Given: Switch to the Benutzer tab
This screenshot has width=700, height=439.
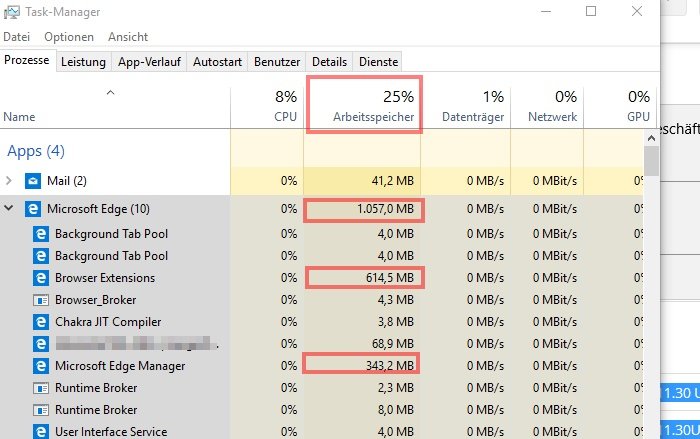Looking at the screenshot, I should (x=277, y=62).
